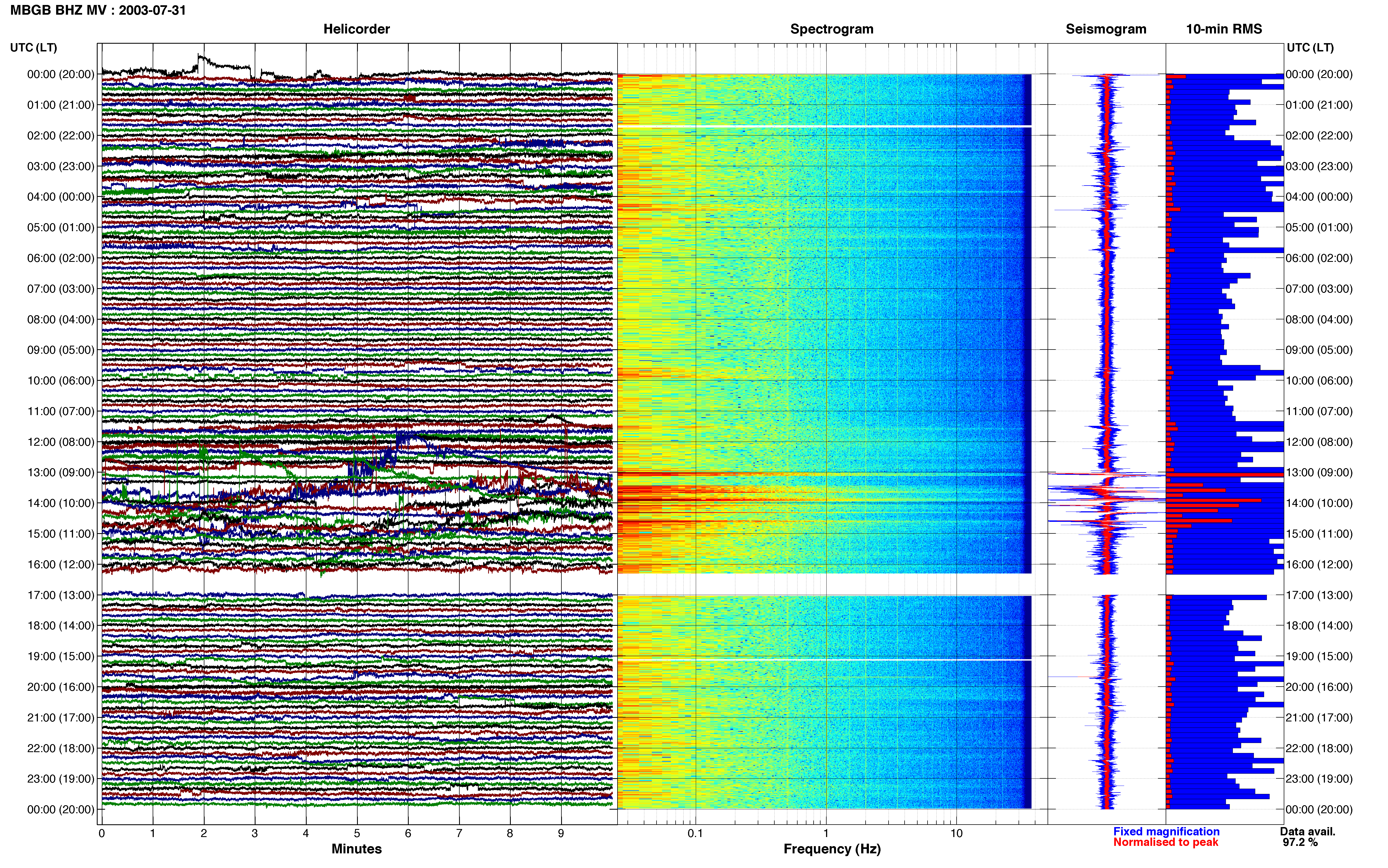The width and height of the screenshot is (1388, 868).
Task: Click Helicorder time label '04:00 (00:00)'
Action: click(61, 197)
